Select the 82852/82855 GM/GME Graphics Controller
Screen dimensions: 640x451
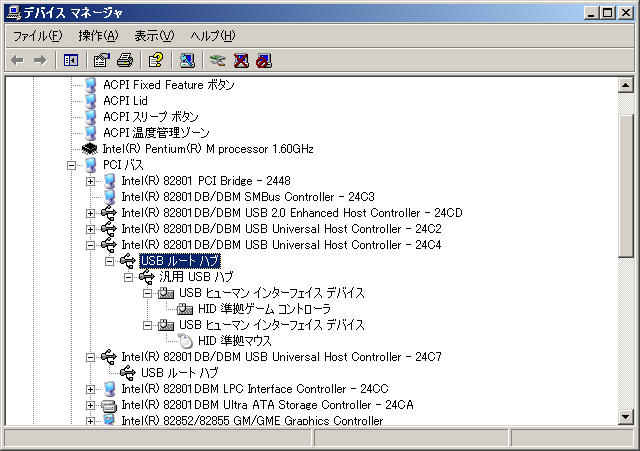[252, 420]
